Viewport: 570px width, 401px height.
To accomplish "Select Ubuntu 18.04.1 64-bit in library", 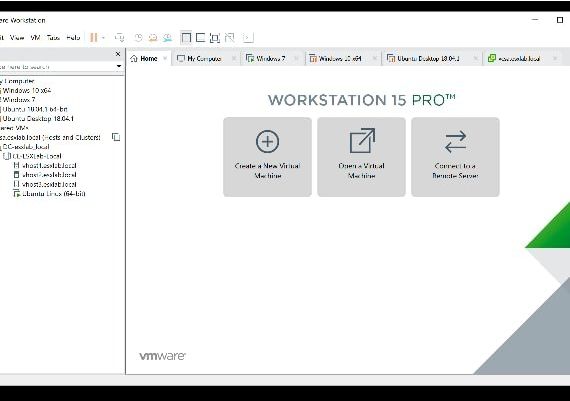I will point(35,109).
